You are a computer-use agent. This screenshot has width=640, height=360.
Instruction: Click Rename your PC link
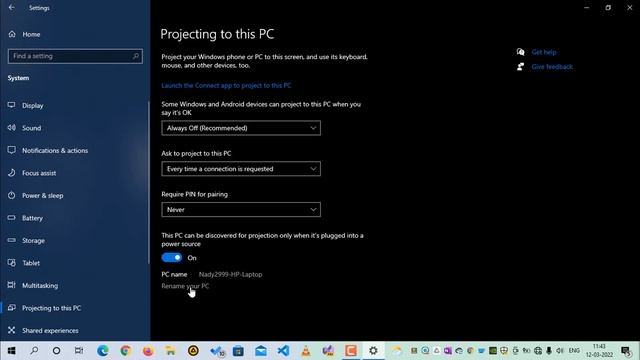185,286
